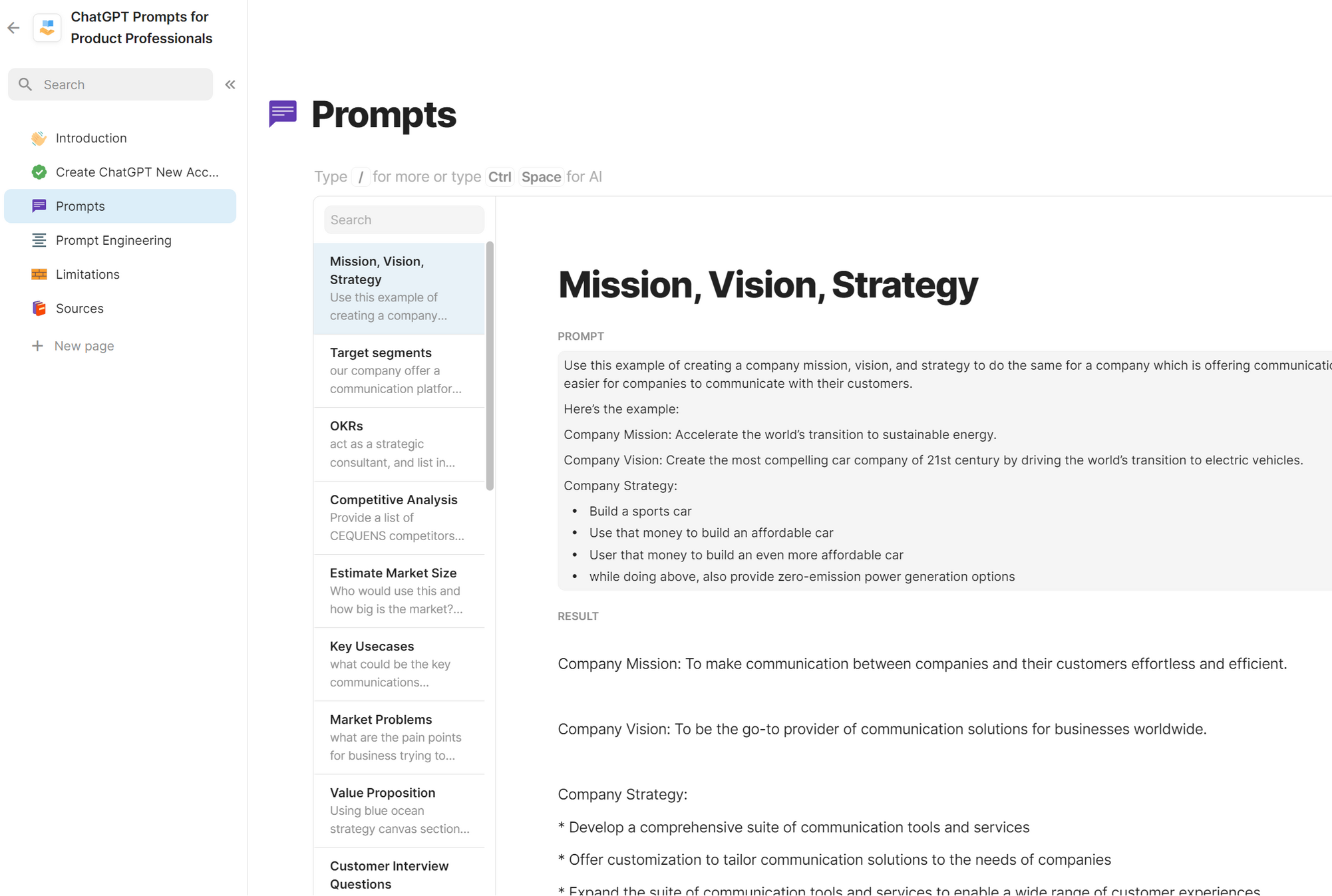This screenshot has width=1332, height=896.
Task: Focus the sidebar Search field
Action: pos(120,84)
